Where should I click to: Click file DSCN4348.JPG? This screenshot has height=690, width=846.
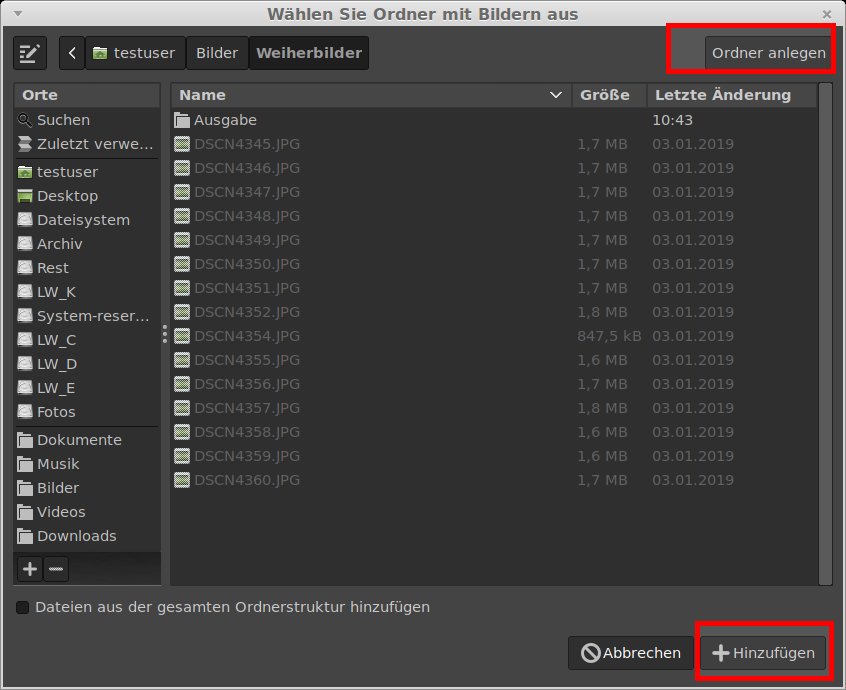click(494, 216)
